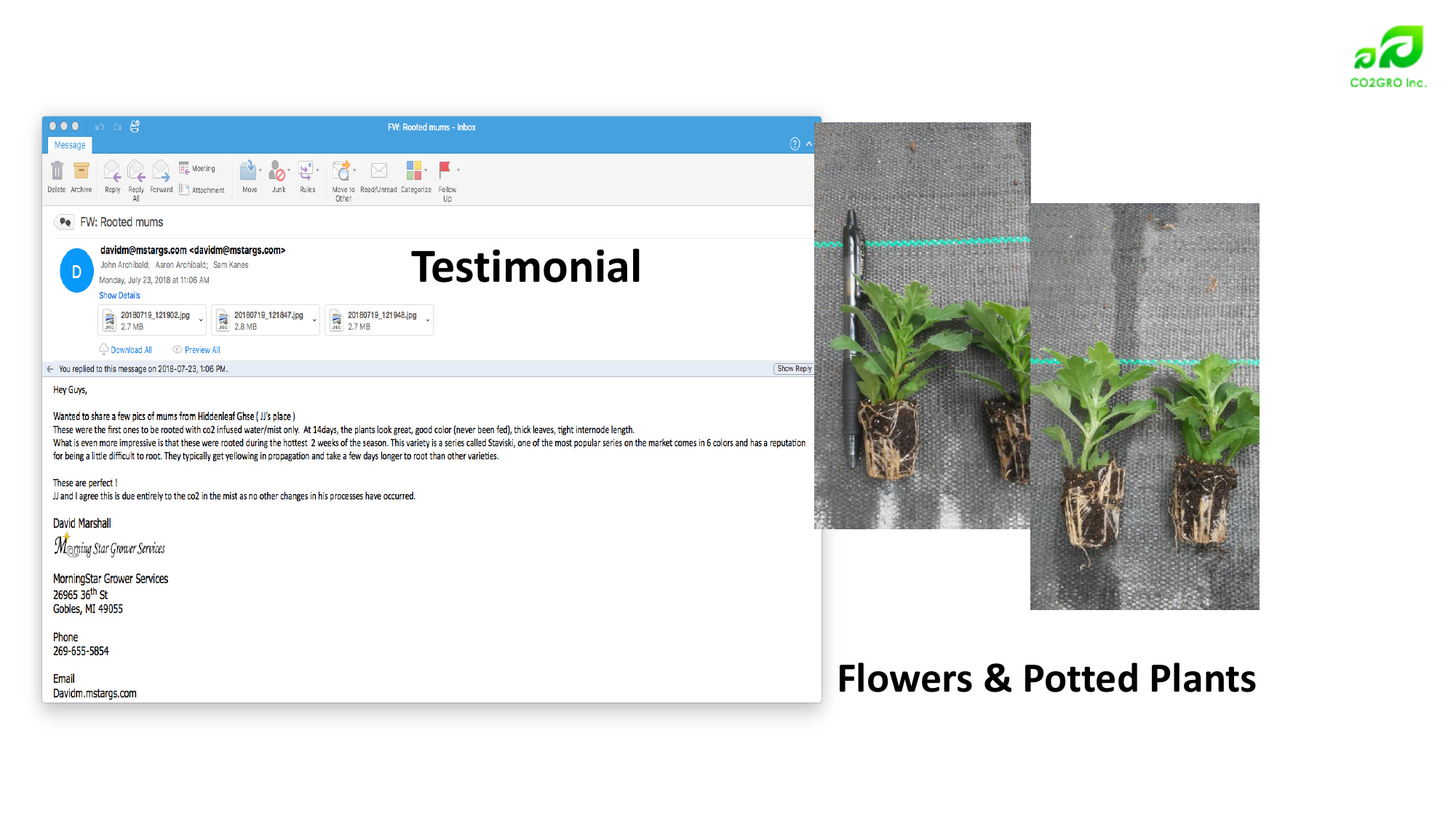Click Download All attachments link

(x=131, y=350)
